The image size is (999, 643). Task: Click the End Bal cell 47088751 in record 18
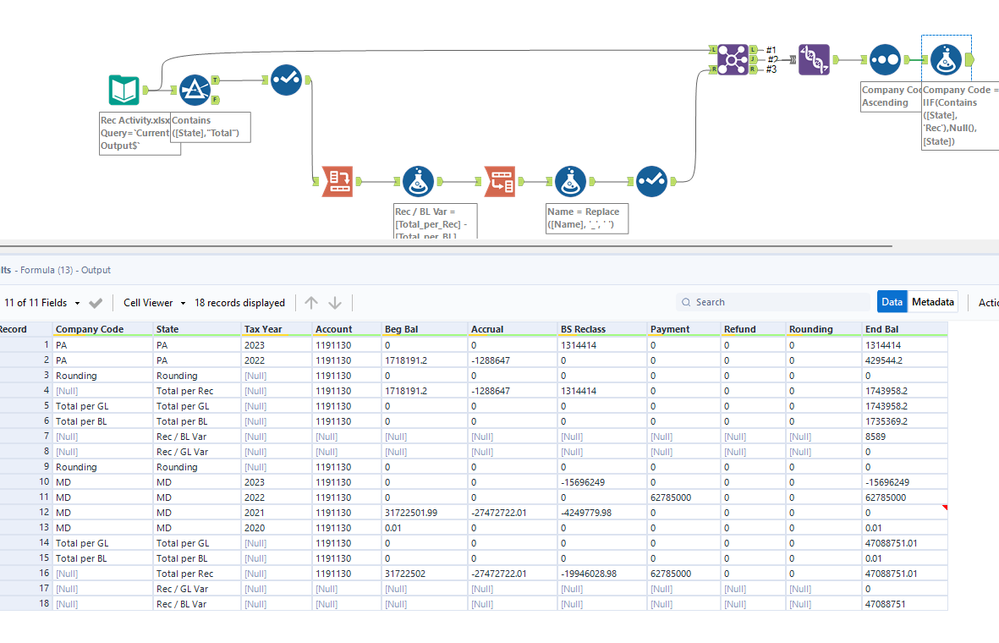point(905,603)
